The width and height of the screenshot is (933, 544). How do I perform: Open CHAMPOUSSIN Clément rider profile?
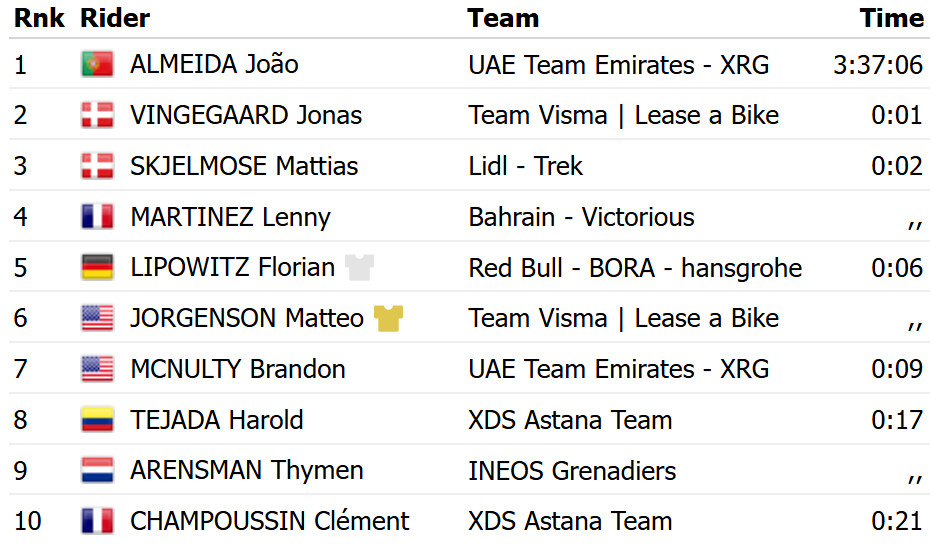click(x=270, y=521)
